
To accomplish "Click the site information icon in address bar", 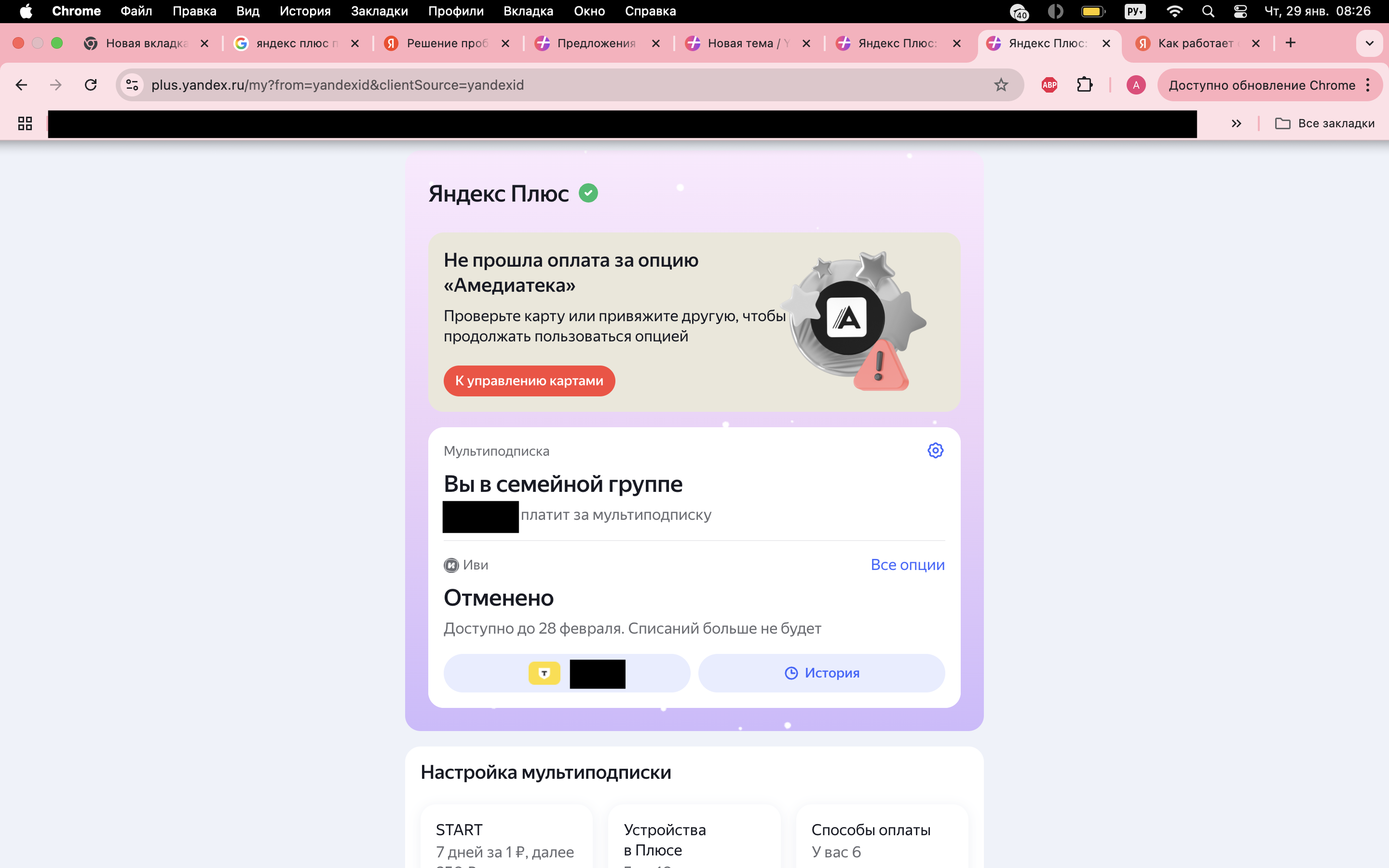I will pos(133,85).
